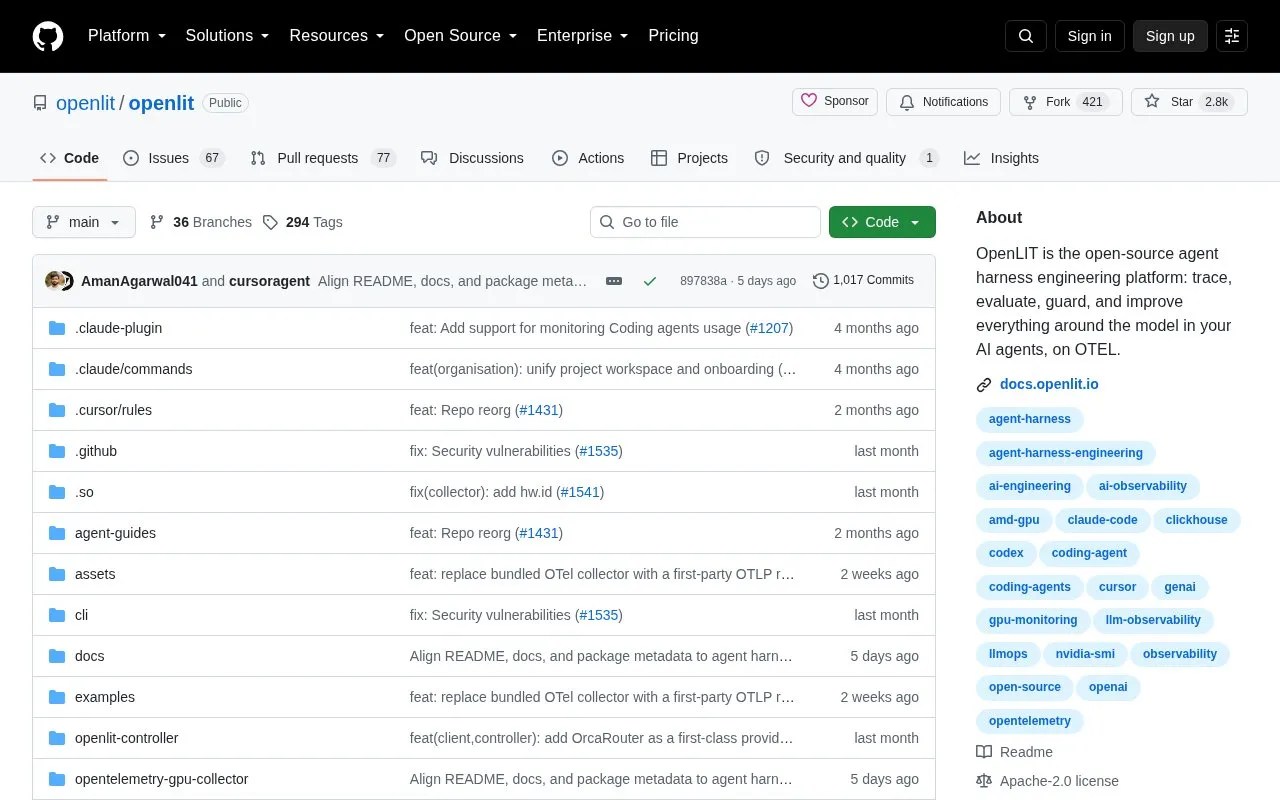View the 1,017 Commits history
This screenshot has width=1280, height=800.
pos(863,281)
